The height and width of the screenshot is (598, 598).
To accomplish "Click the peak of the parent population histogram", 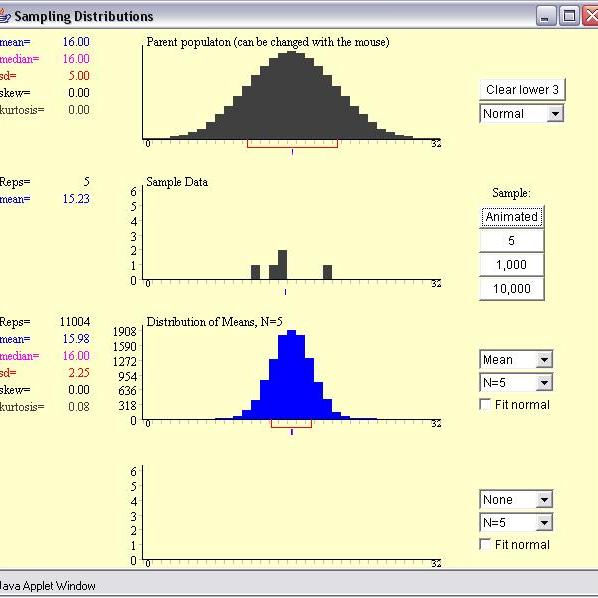I will (292, 95).
